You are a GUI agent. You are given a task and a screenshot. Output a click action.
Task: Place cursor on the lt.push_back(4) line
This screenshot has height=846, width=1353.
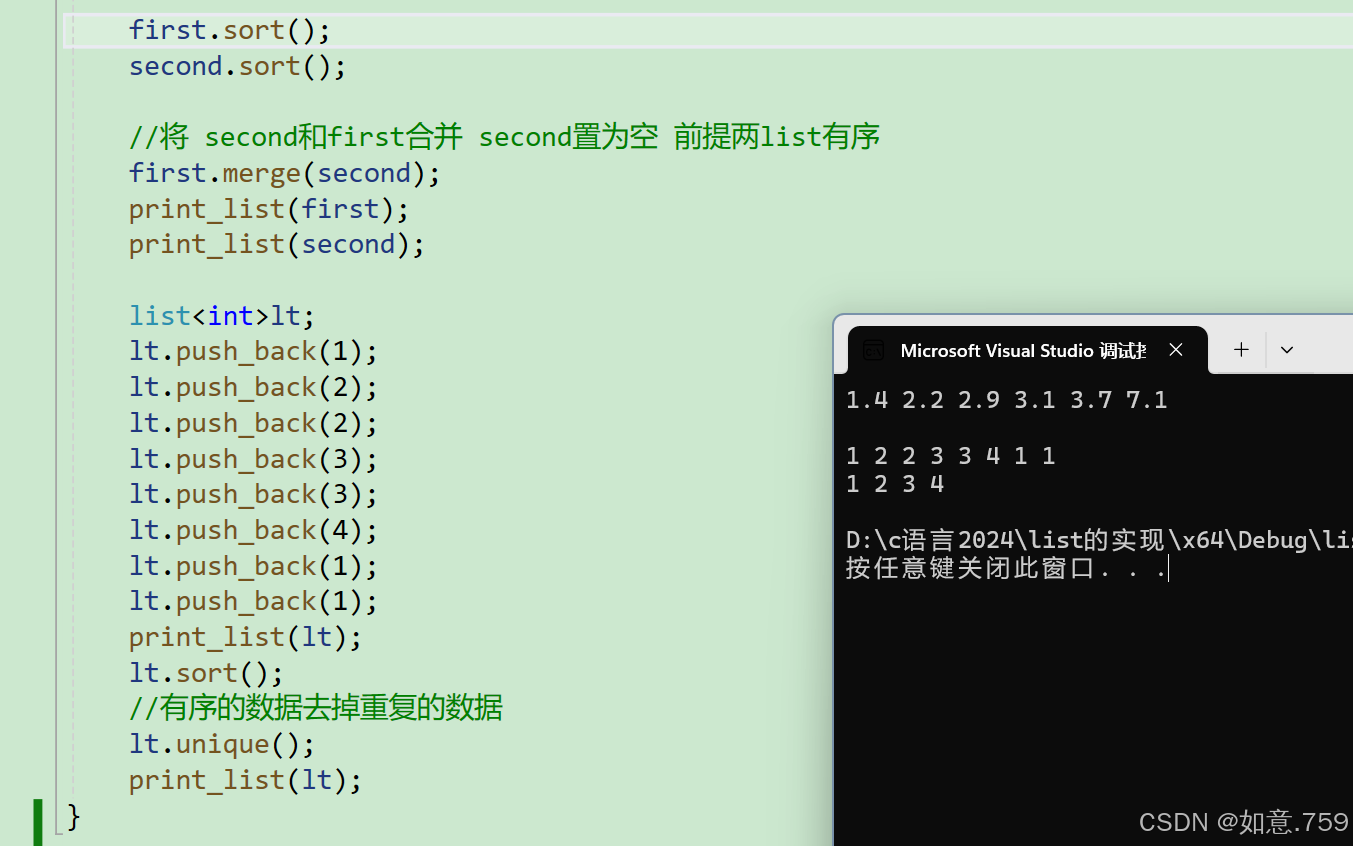(x=253, y=530)
